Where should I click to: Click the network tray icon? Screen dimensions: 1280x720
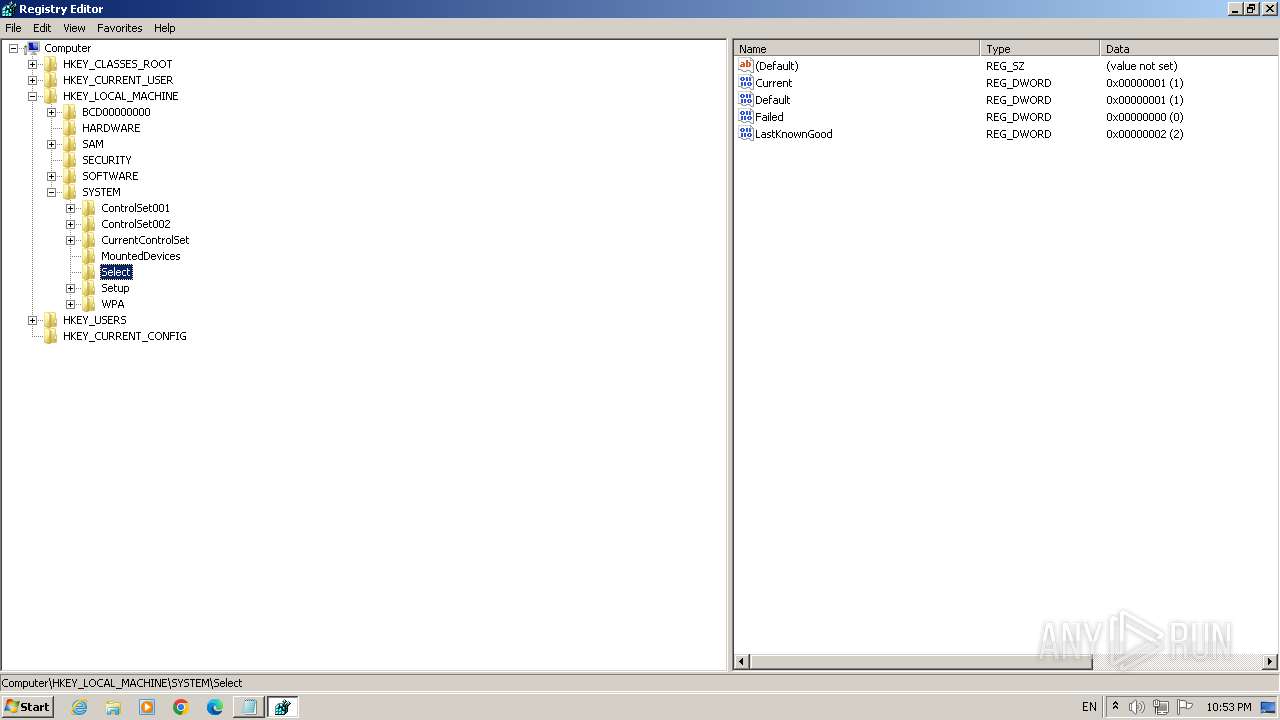[1161, 707]
